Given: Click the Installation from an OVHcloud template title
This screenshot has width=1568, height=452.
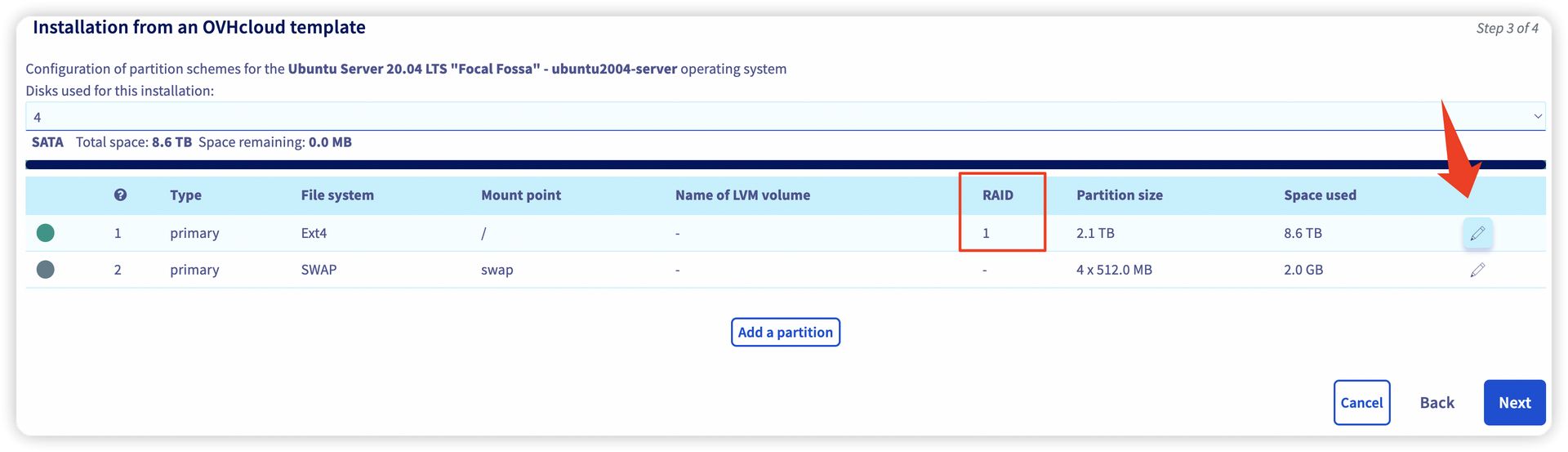Looking at the screenshot, I should pyautogui.click(x=199, y=27).
